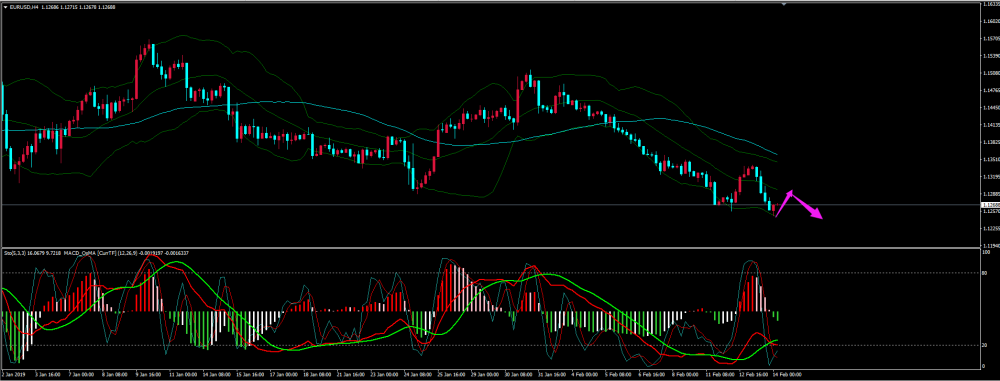Click the 12 Feb 16:00 time label
Screen dimensions: 1000x381
(753, 375)
